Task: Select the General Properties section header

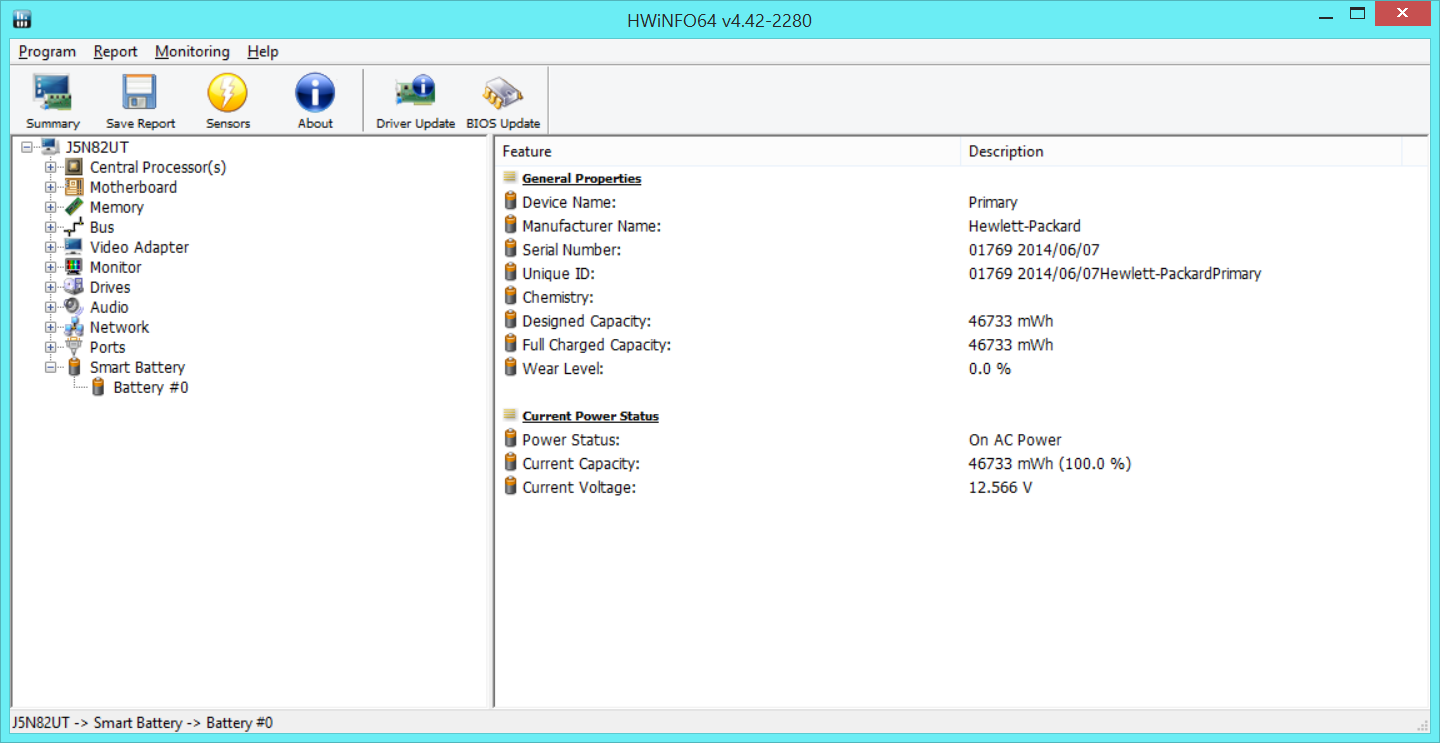Action: [582, 178]
